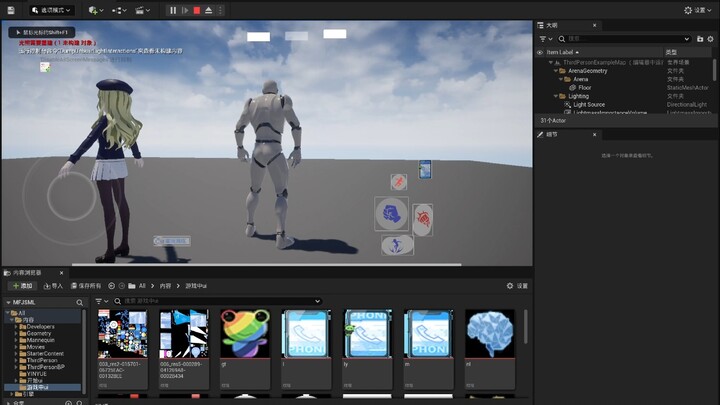Toggle the visibility eye column header

coord(540,52)
